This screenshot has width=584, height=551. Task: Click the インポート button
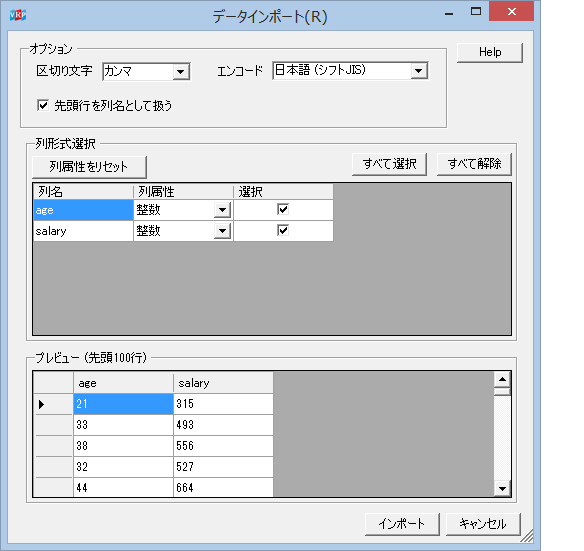tap(402, 524)
